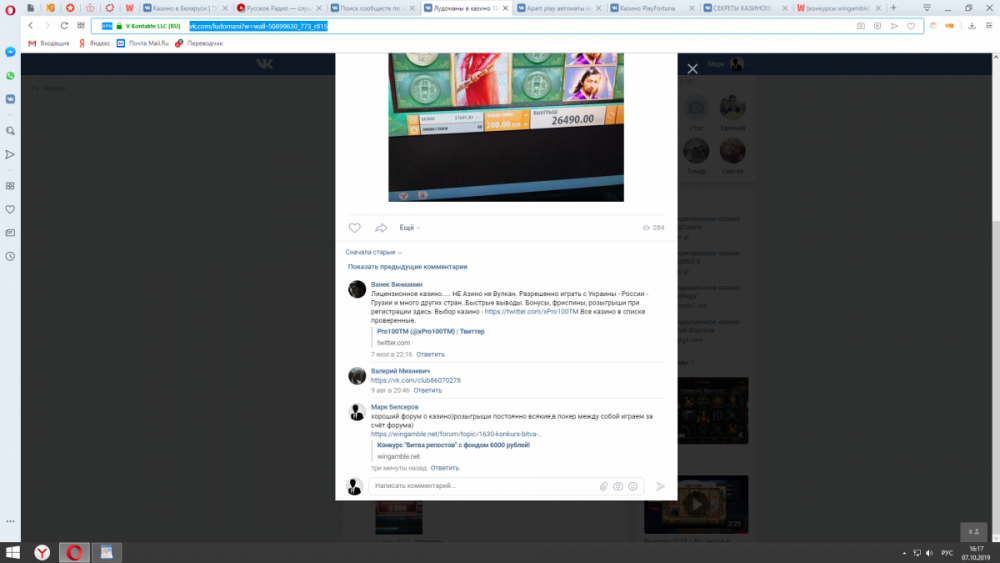1000x563 pixels.
Task: Attach photo with camera icon in comment box
Action: pyautogui.click(x=618, y=486)
